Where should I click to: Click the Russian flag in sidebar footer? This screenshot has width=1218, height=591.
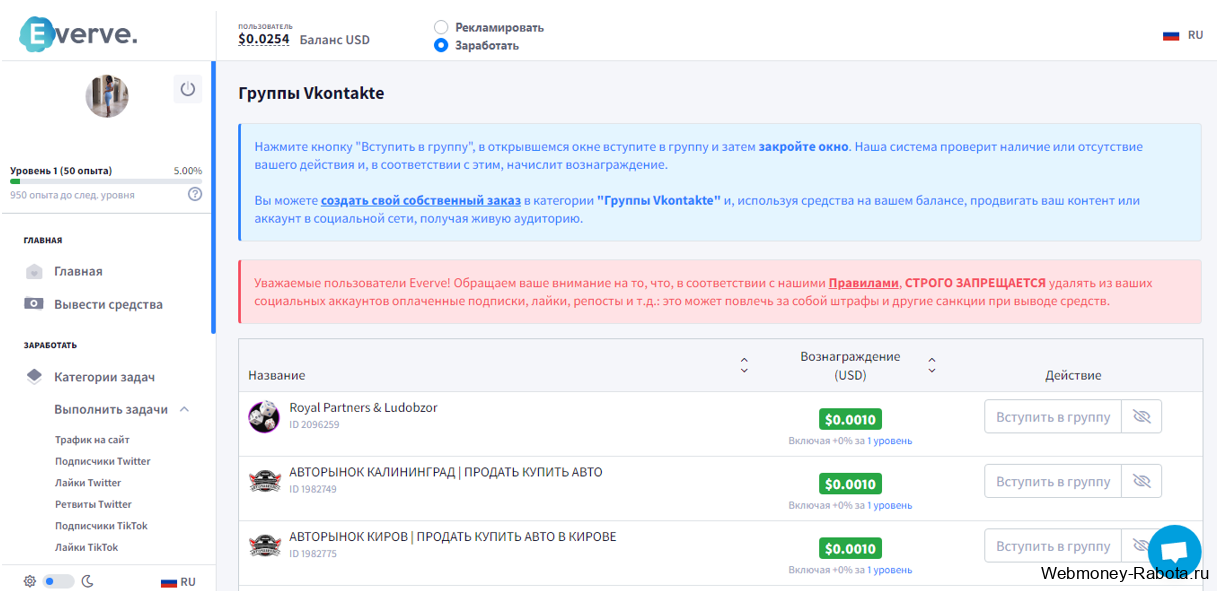click(168, 581)
